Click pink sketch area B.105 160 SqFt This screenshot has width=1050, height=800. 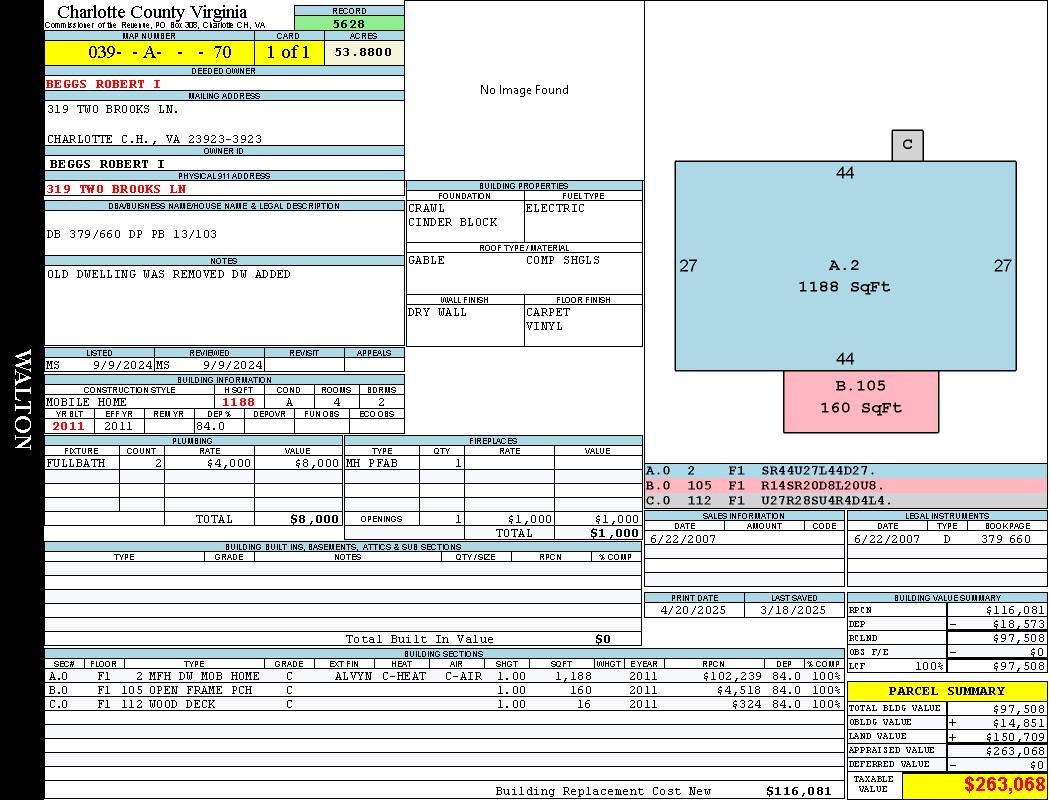(x=861, y=402)
